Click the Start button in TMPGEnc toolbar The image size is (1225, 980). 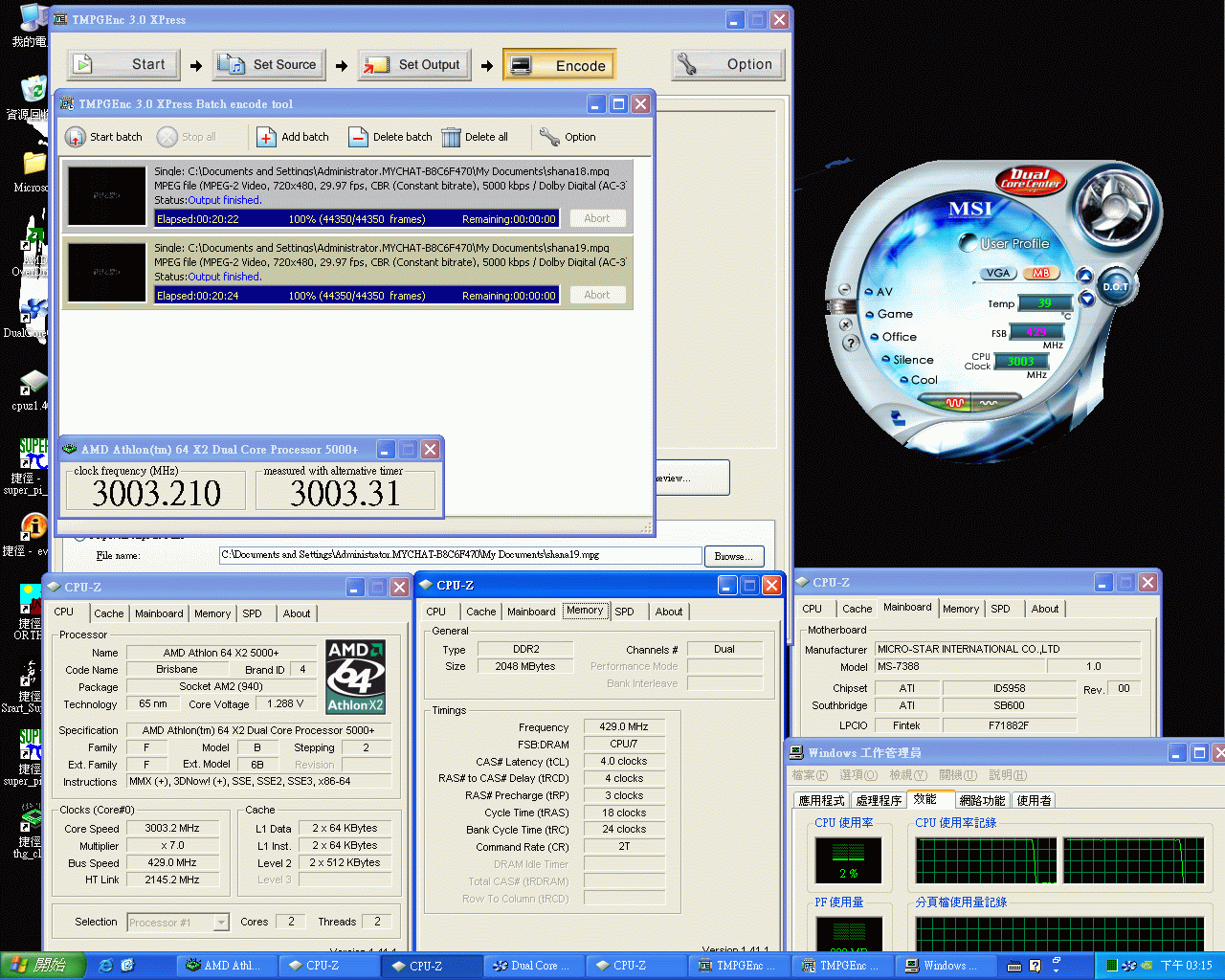(x=122, y=64)
